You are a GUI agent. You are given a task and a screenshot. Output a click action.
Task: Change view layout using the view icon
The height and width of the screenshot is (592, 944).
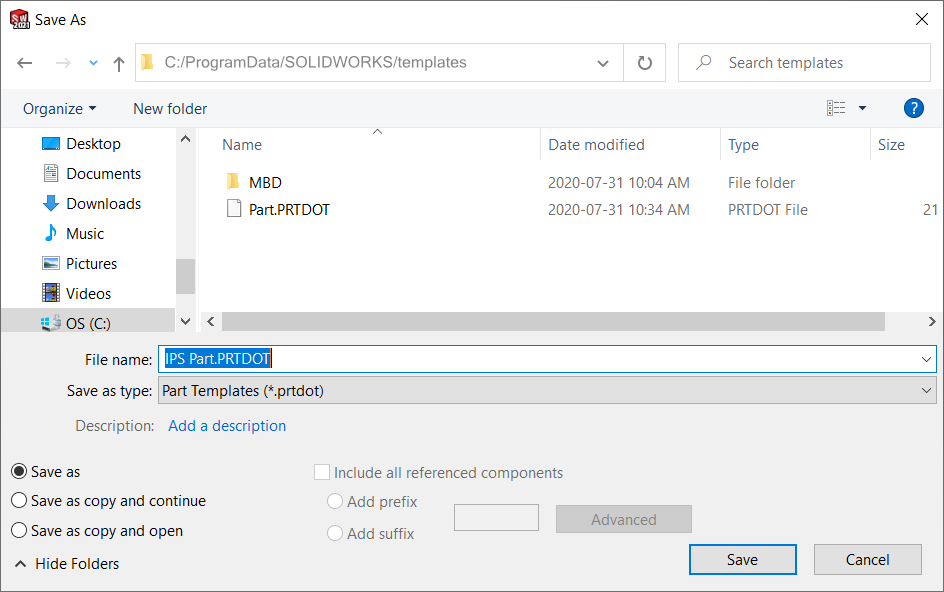pos(836,108)
